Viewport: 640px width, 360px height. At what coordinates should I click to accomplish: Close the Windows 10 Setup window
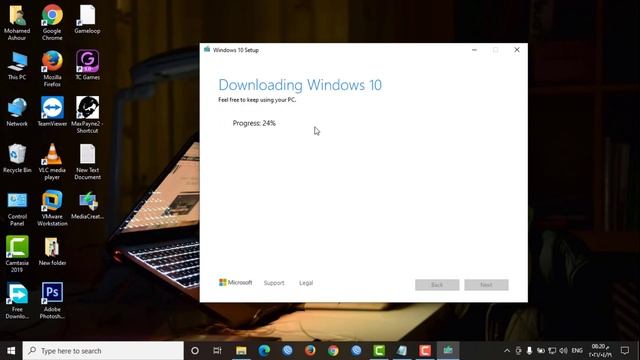517,50
